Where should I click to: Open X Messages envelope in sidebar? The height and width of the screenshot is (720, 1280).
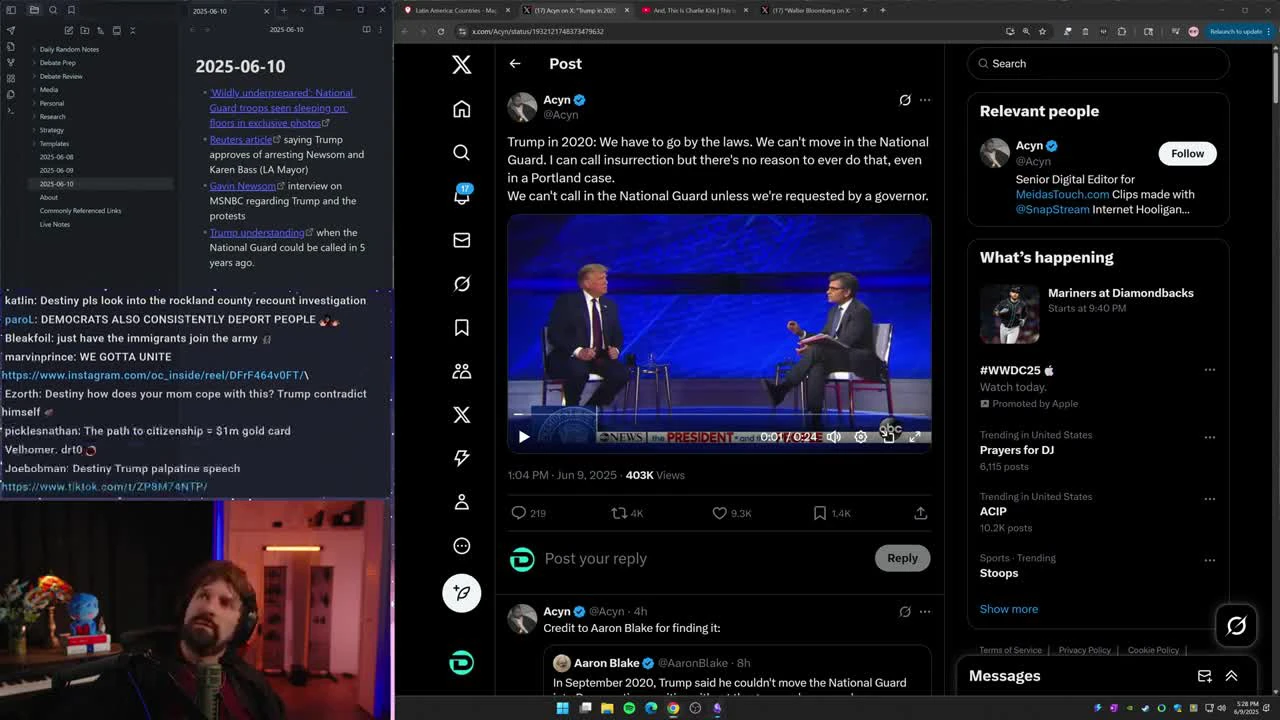461,240
